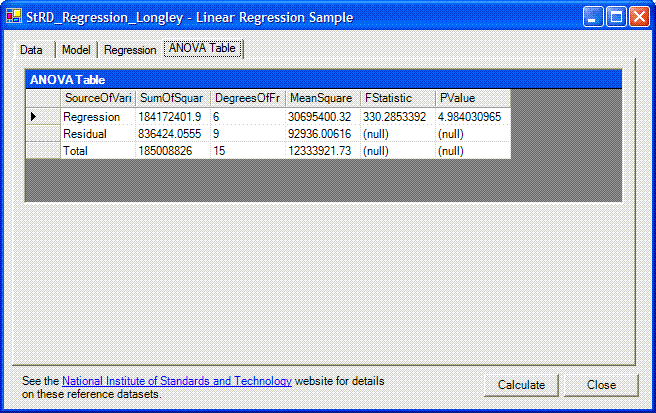Click degrees of freedom cell 9

click(x=248, y=133)
